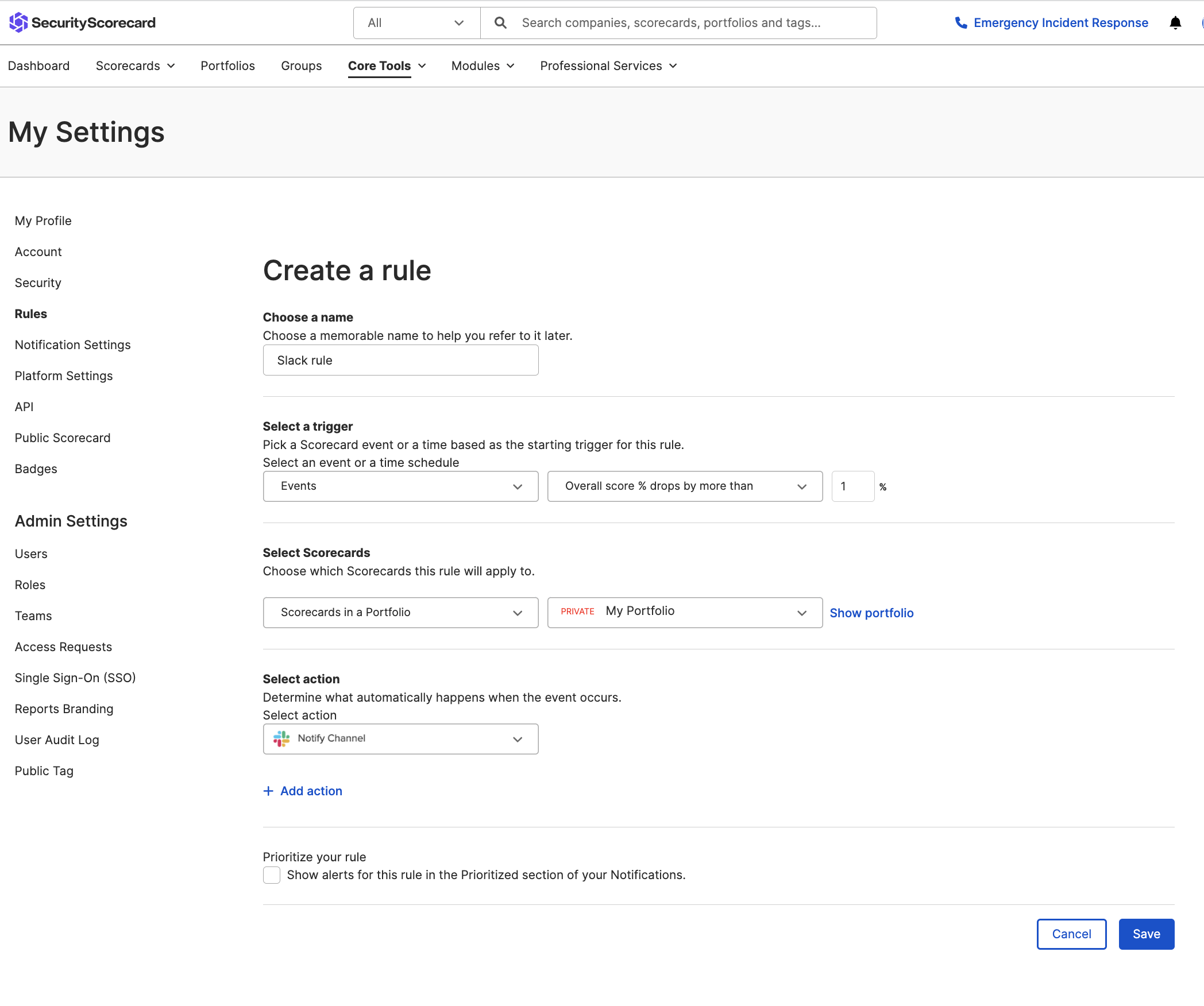Image resolution: width=1204 pixels, height=1006 pixels.
Task: Open the notification bell
Action: click(1175, 22)
